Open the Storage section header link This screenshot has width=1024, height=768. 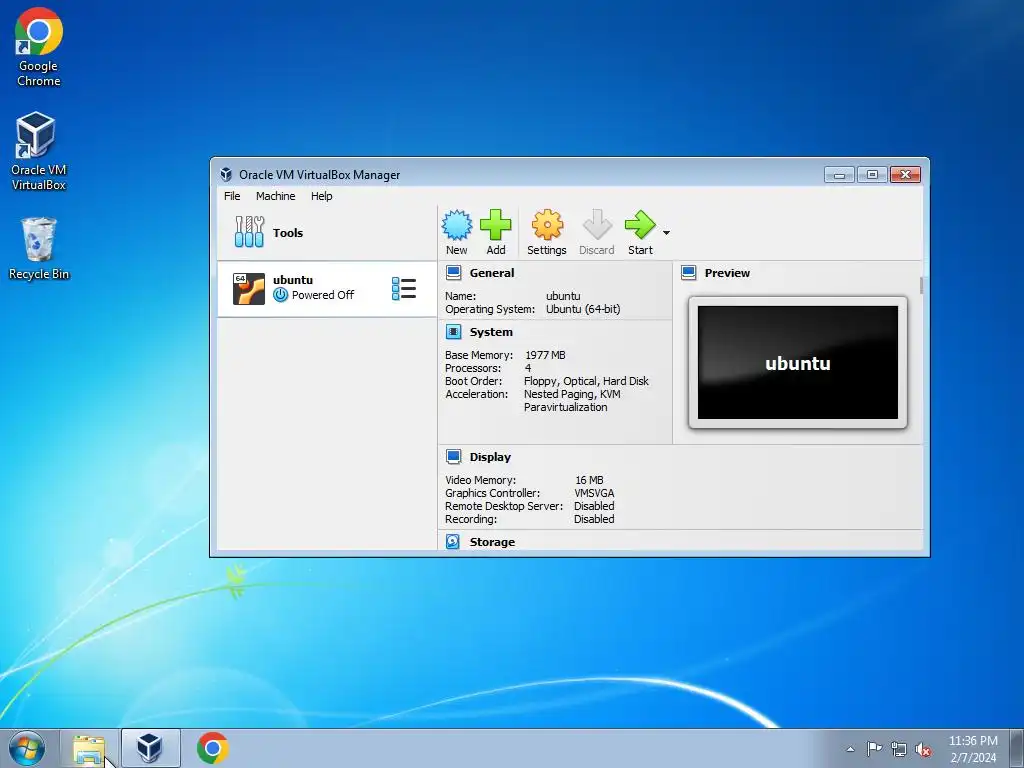click(x=492, y=542)
